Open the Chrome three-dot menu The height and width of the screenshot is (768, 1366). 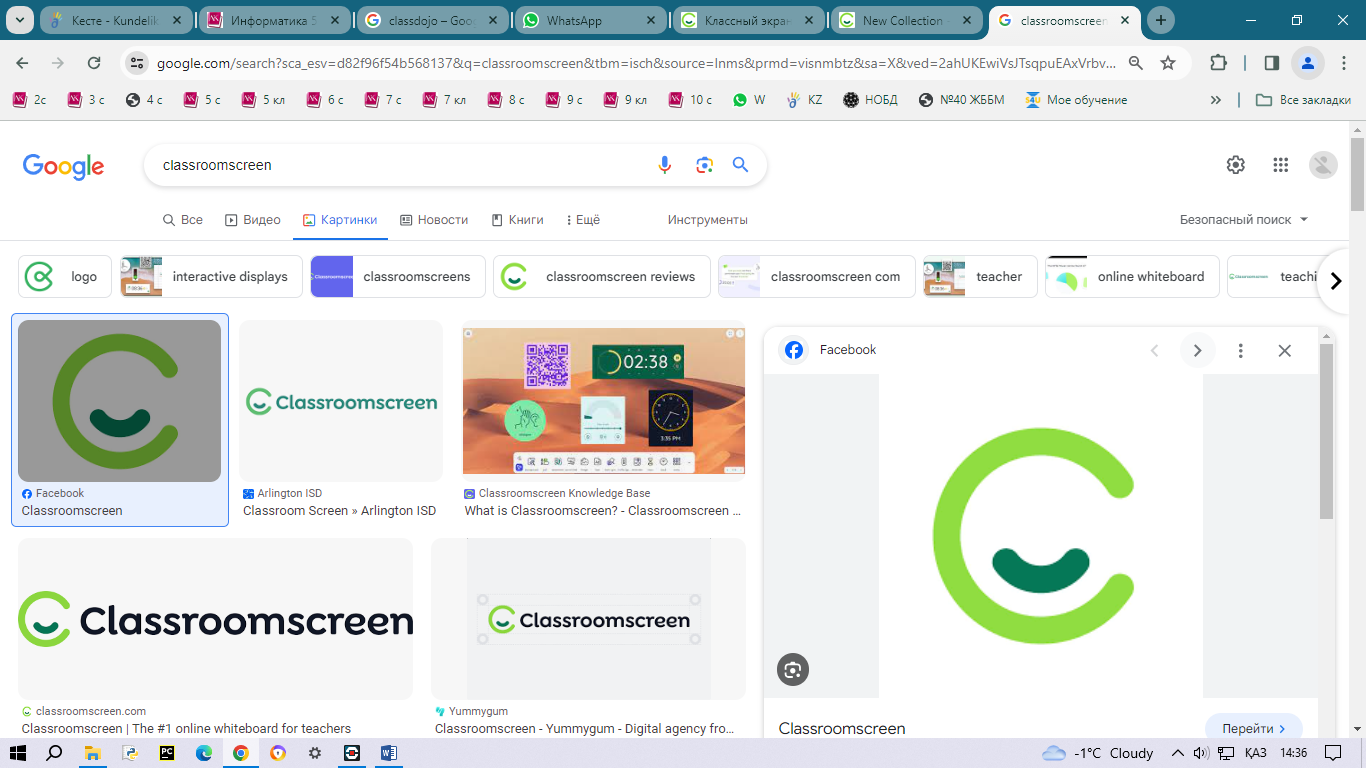[1342, 63]
